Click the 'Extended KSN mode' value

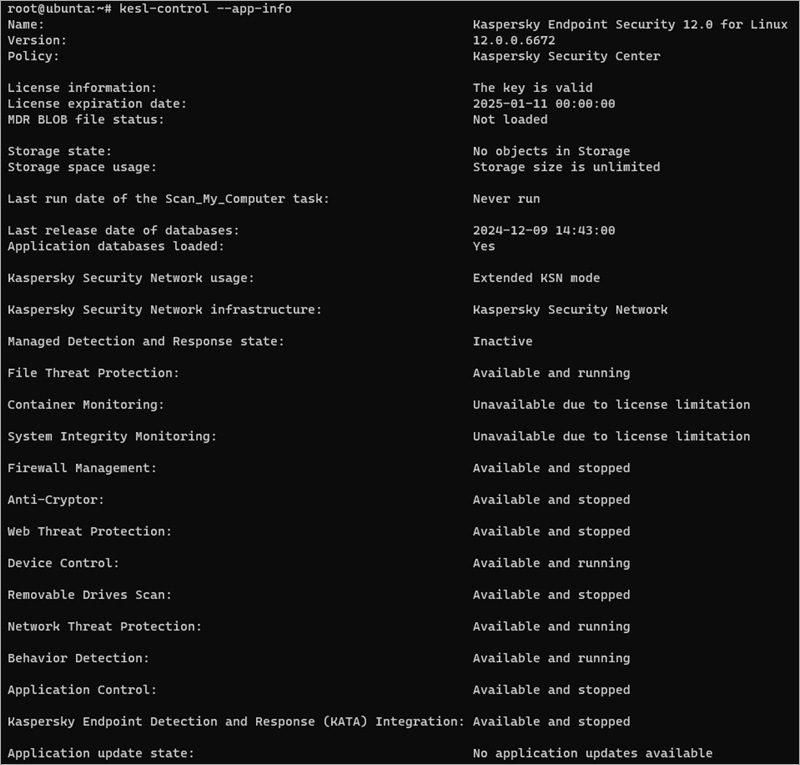coord(536,278)
